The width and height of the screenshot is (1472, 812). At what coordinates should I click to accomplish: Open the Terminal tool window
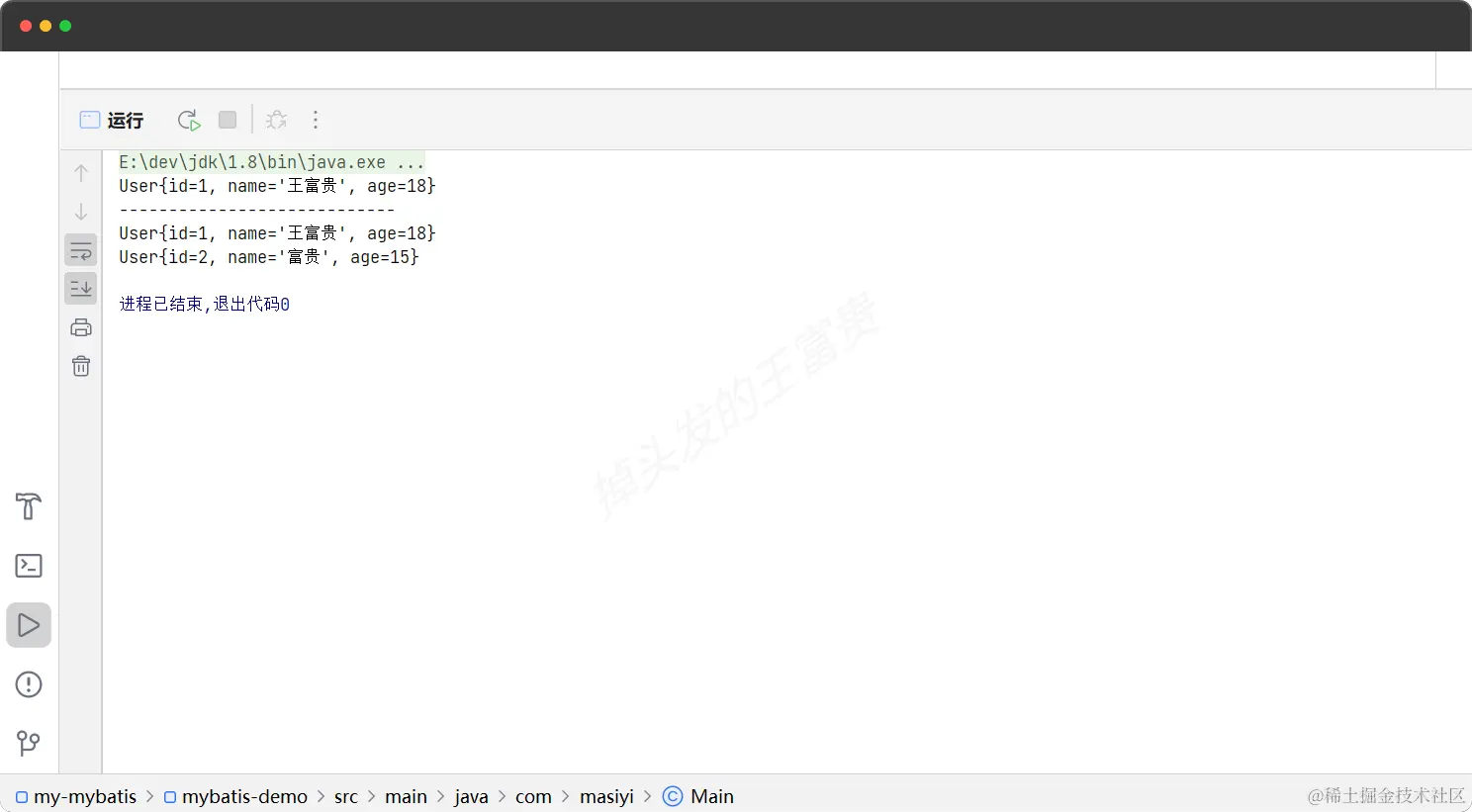coord(29,566)
